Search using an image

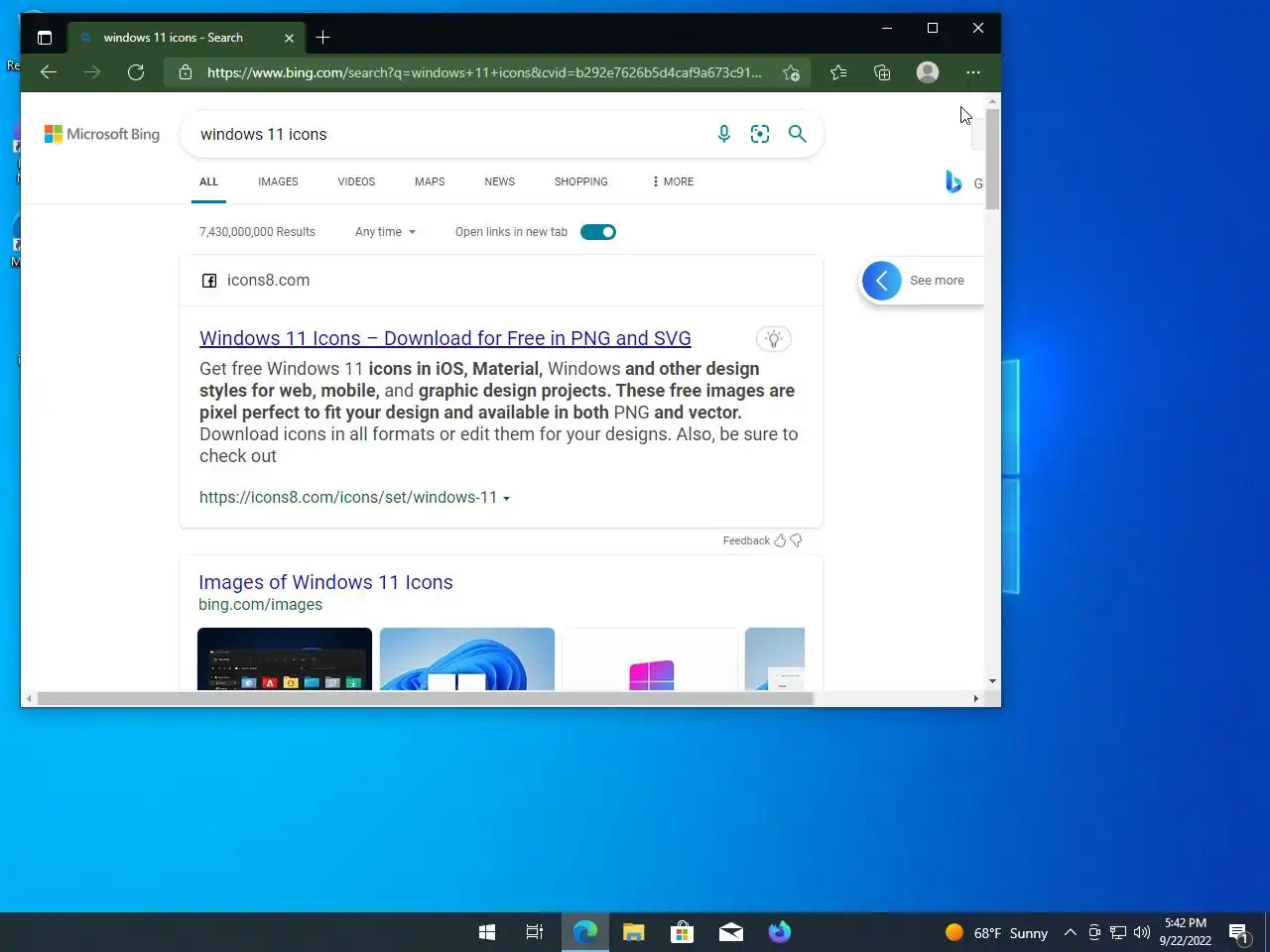(x=760, y=134)
